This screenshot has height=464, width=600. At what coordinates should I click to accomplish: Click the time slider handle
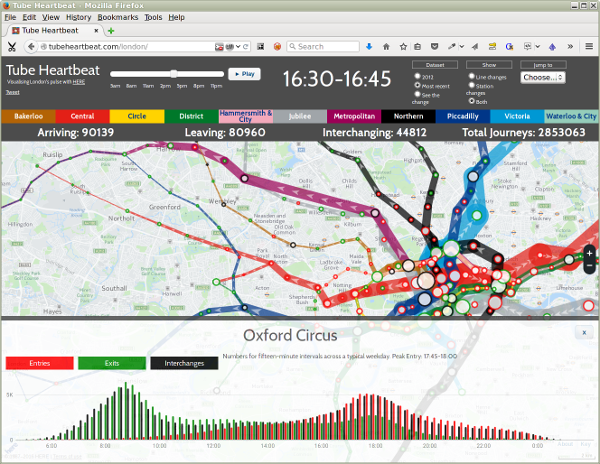[x=174, y=74]
